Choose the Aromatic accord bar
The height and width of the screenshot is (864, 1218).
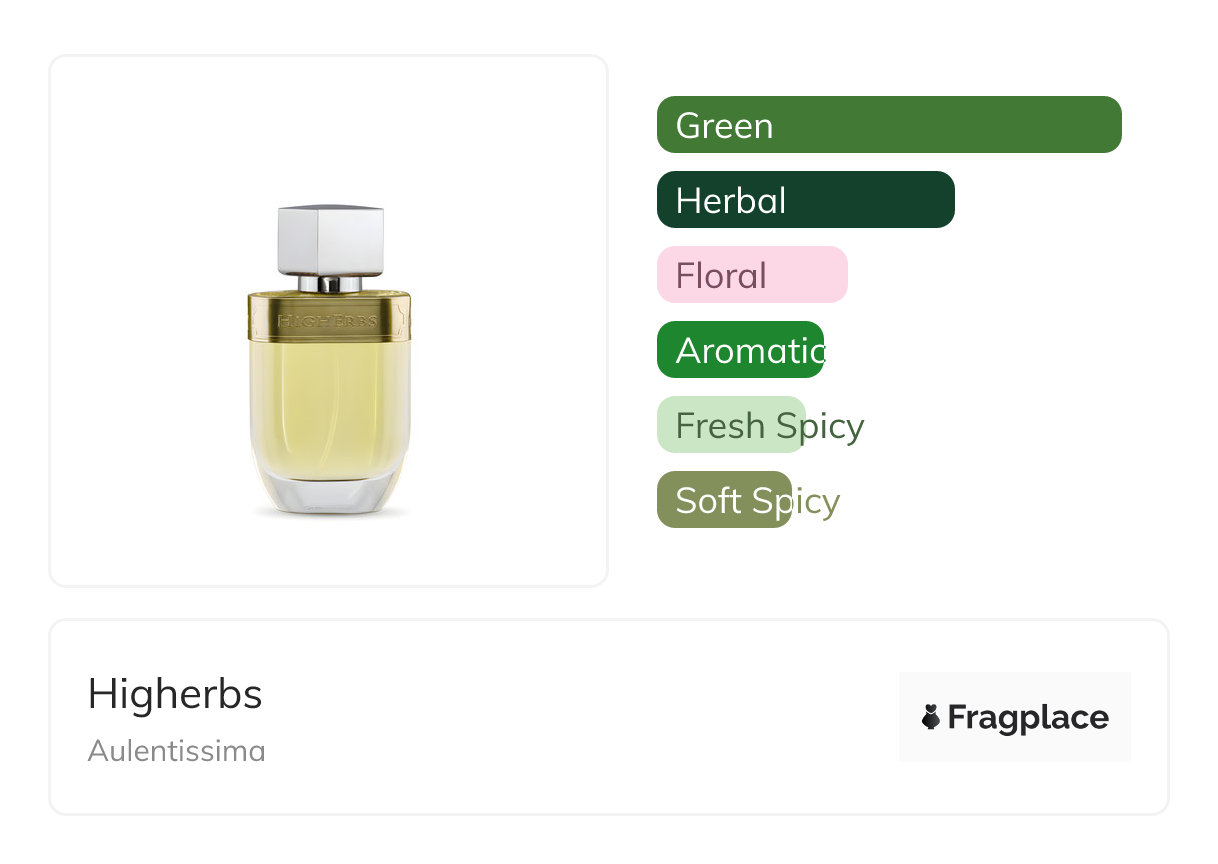tap(740, 350)
